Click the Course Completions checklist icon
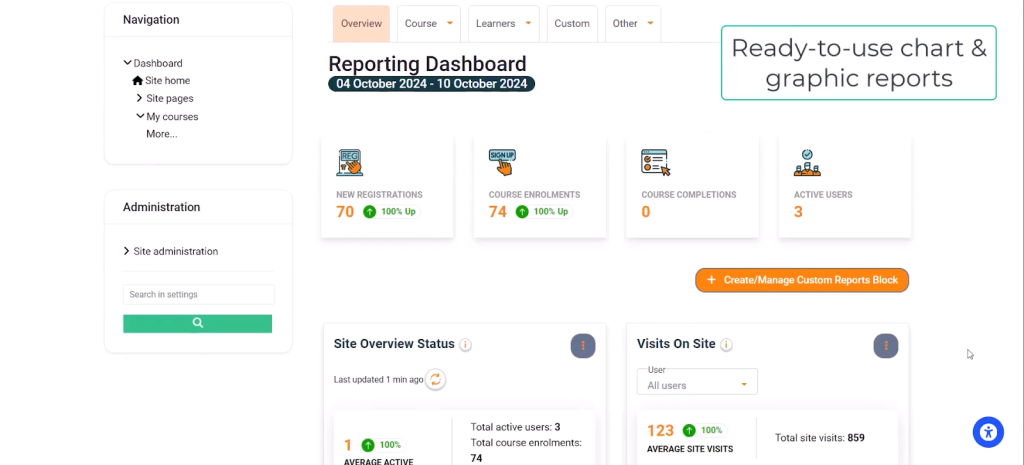This screenshot has height=465, width=1024. (656, 163)
